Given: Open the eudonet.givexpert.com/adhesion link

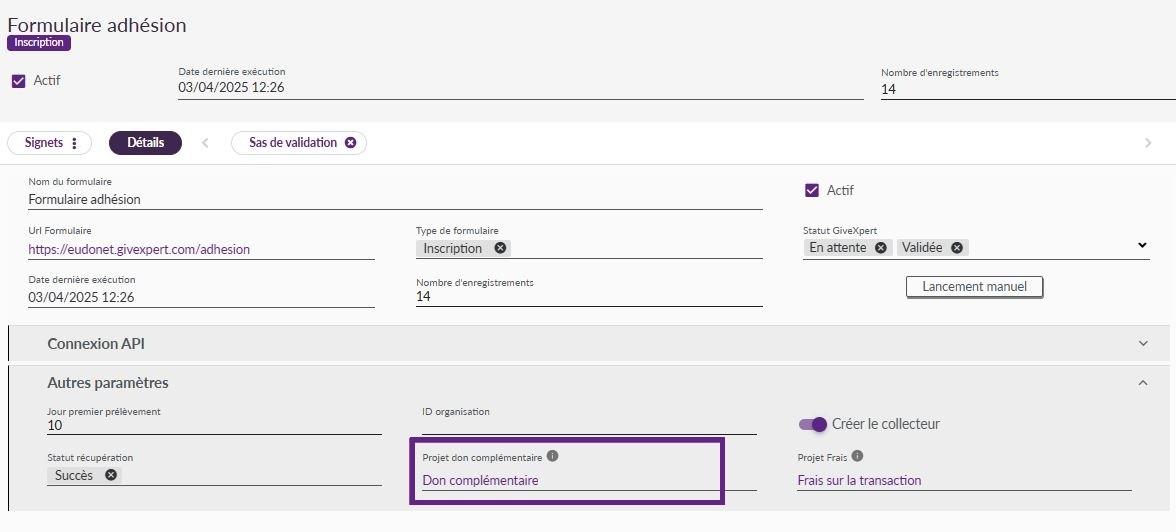Looking at the screenshot, I should 139,249.
